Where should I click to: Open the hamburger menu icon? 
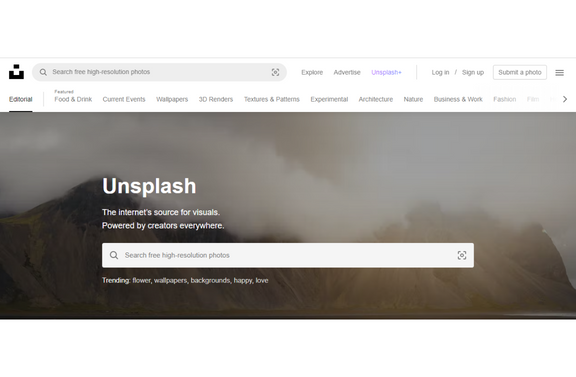click(x=559, y=73)
